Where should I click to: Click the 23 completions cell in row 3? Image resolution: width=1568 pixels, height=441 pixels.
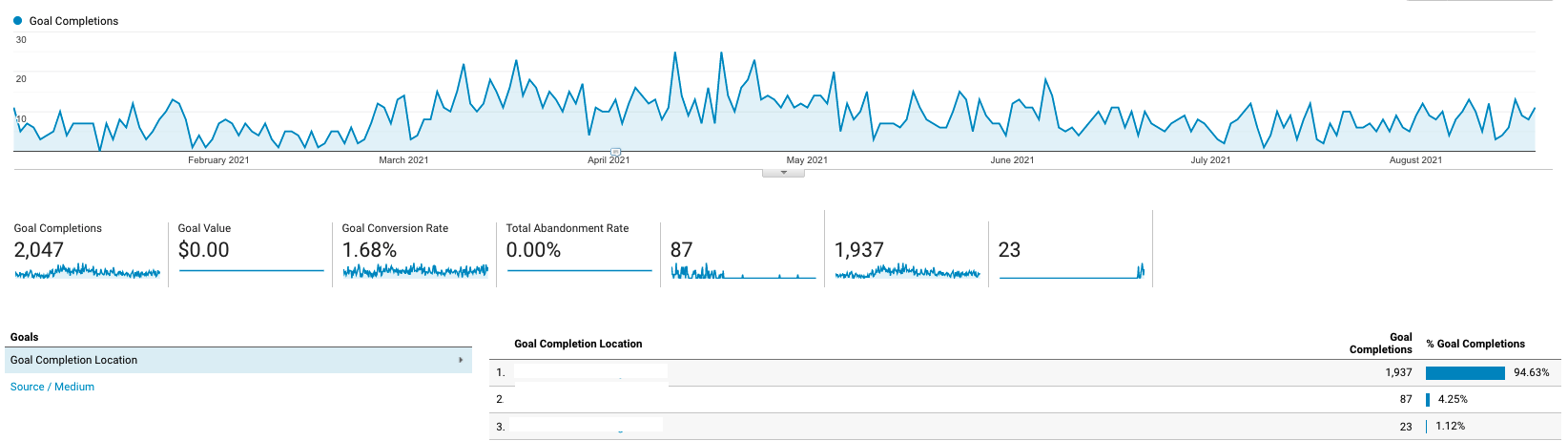pos(1406,427)
